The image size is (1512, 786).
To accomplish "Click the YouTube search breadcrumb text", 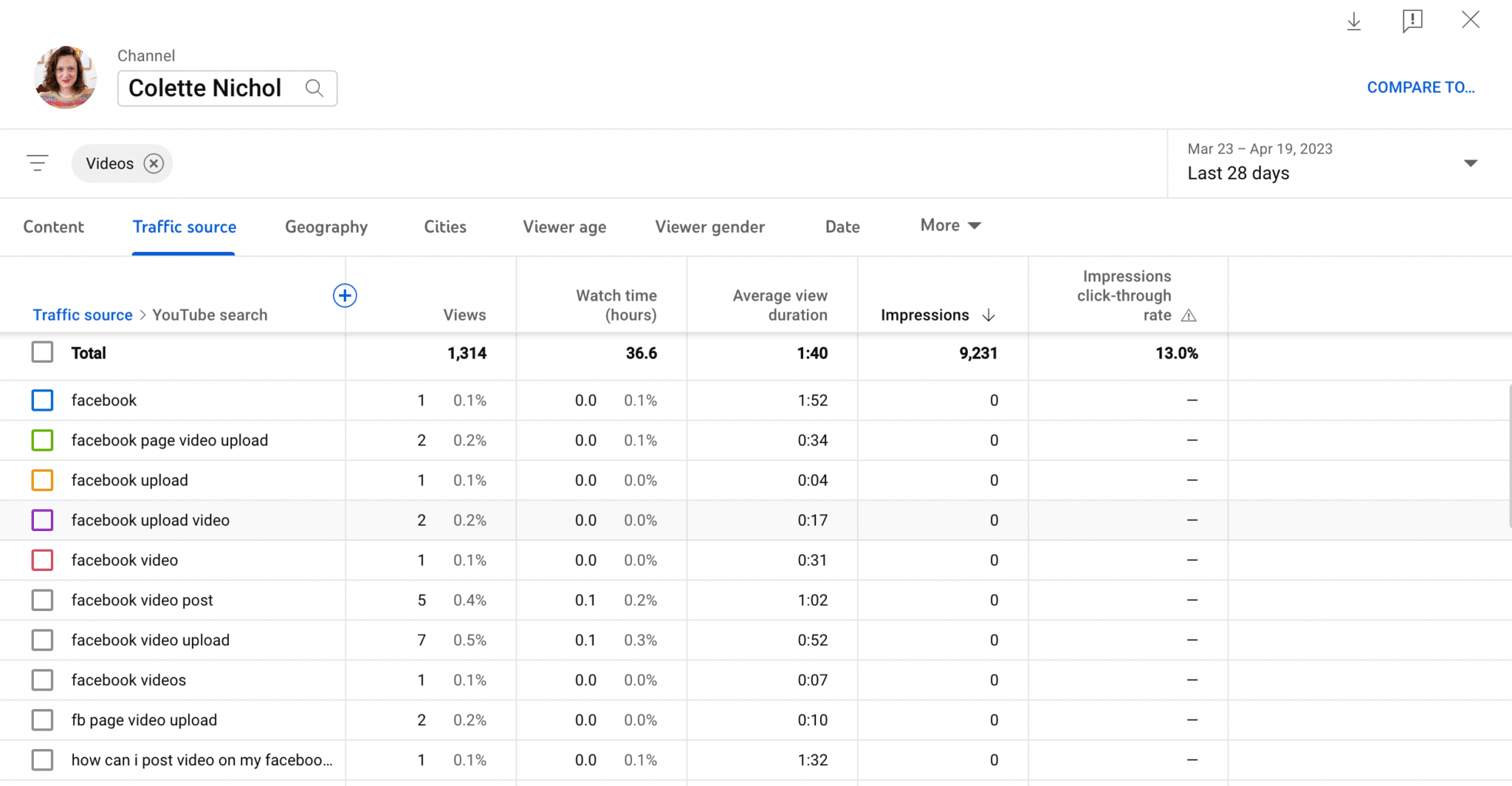I will pyautogui.click(x=210, y=315).
